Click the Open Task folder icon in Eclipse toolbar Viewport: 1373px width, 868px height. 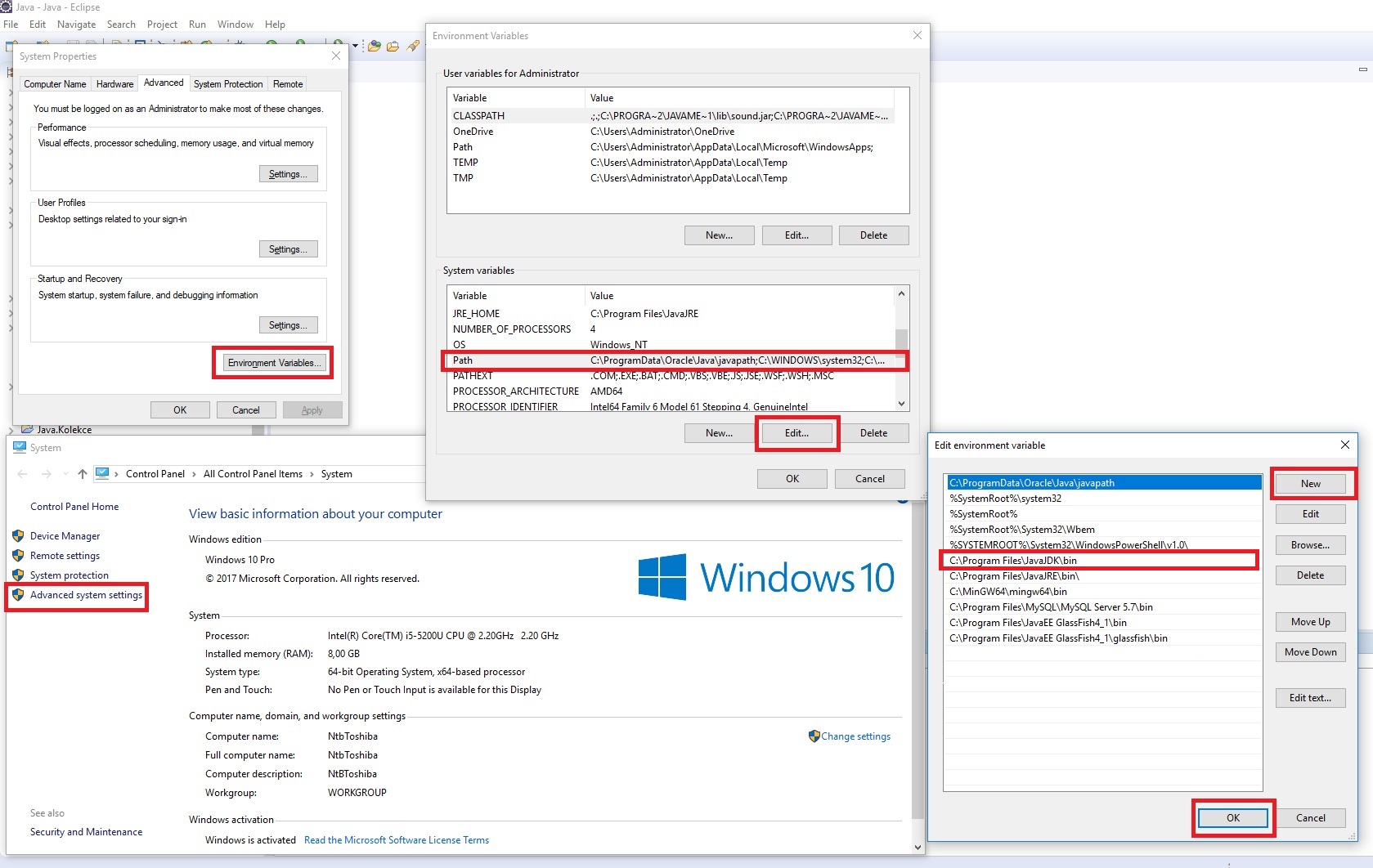(x=393, y=47)
